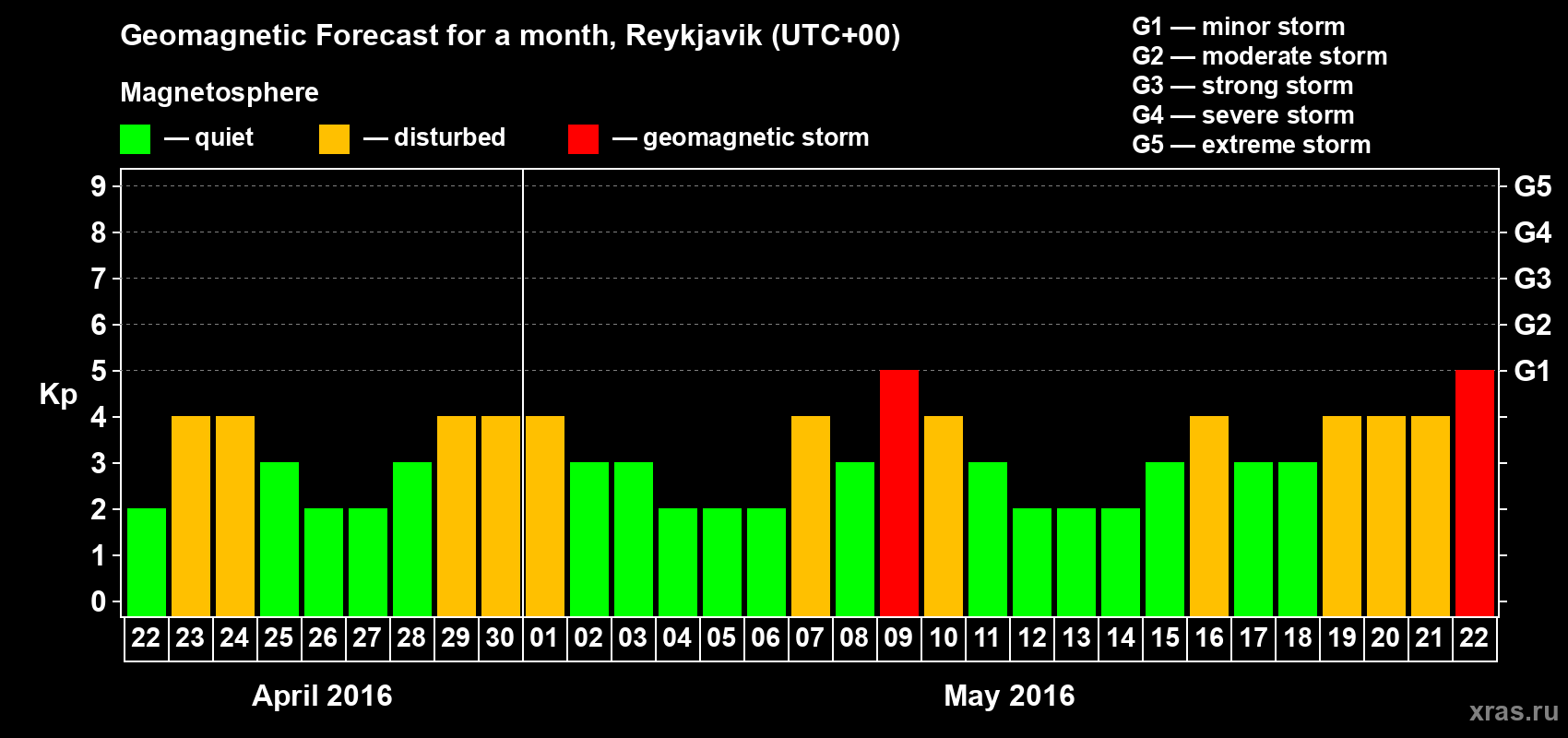1568x738 pixels.
Task: Click the G1 label on right axis
Action: tap(1533, 371)
